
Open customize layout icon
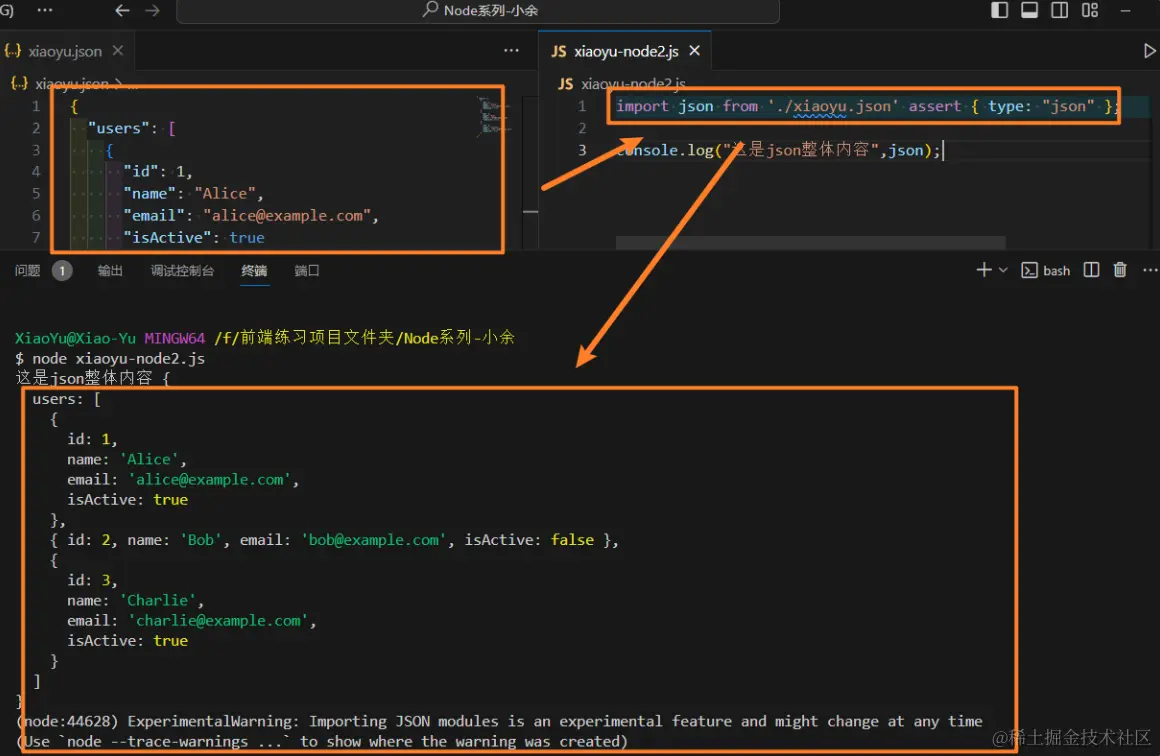[x=1090, y=10]
